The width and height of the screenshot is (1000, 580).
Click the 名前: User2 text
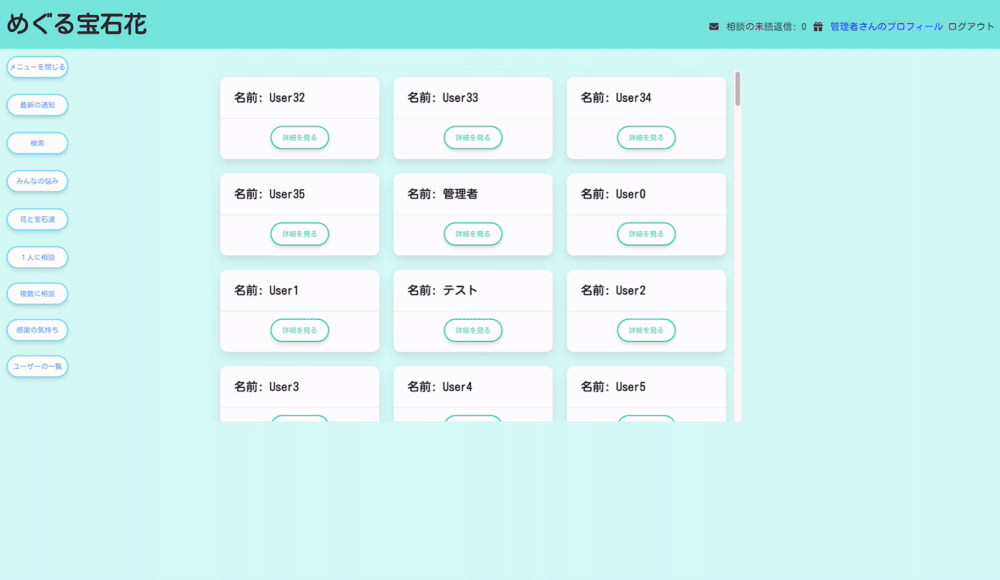point(613,290)
